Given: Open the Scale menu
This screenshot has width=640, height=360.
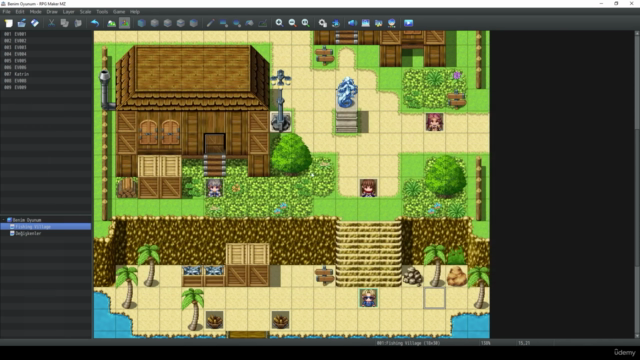Looking at the screenshot, I should click(85, 12).
